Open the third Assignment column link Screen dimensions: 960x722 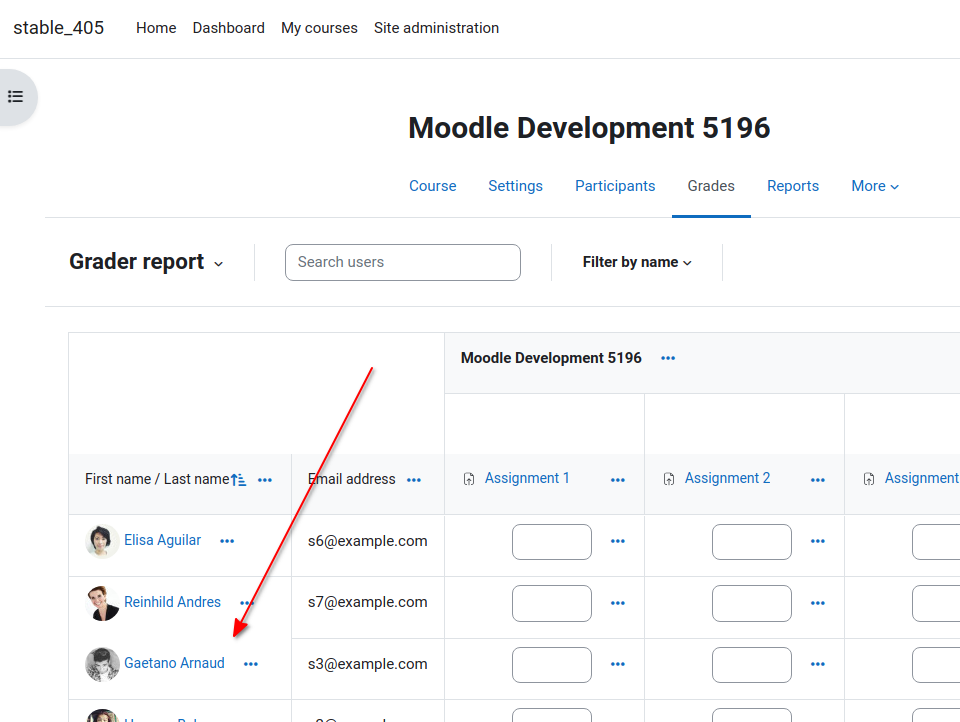[x=922, y=478]
